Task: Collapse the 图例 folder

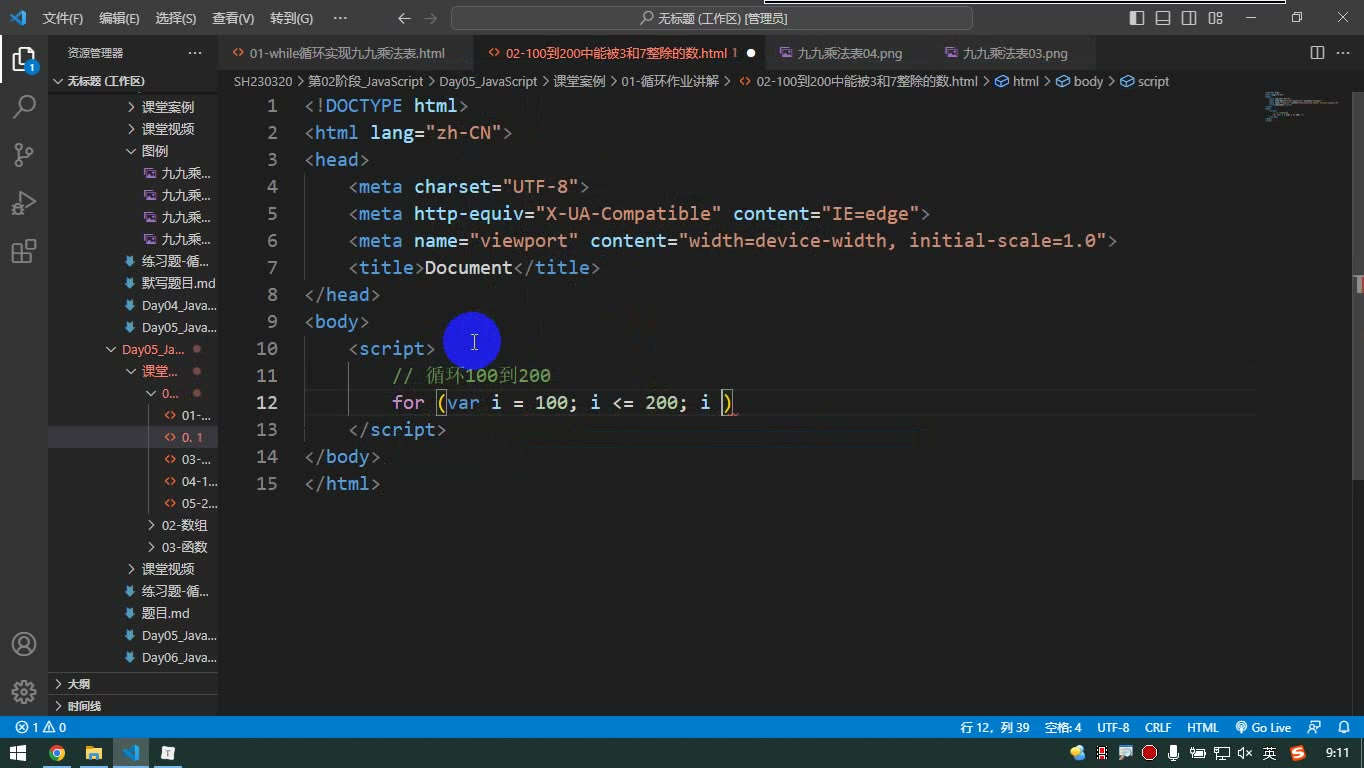Action: click(x=133, y=151)
